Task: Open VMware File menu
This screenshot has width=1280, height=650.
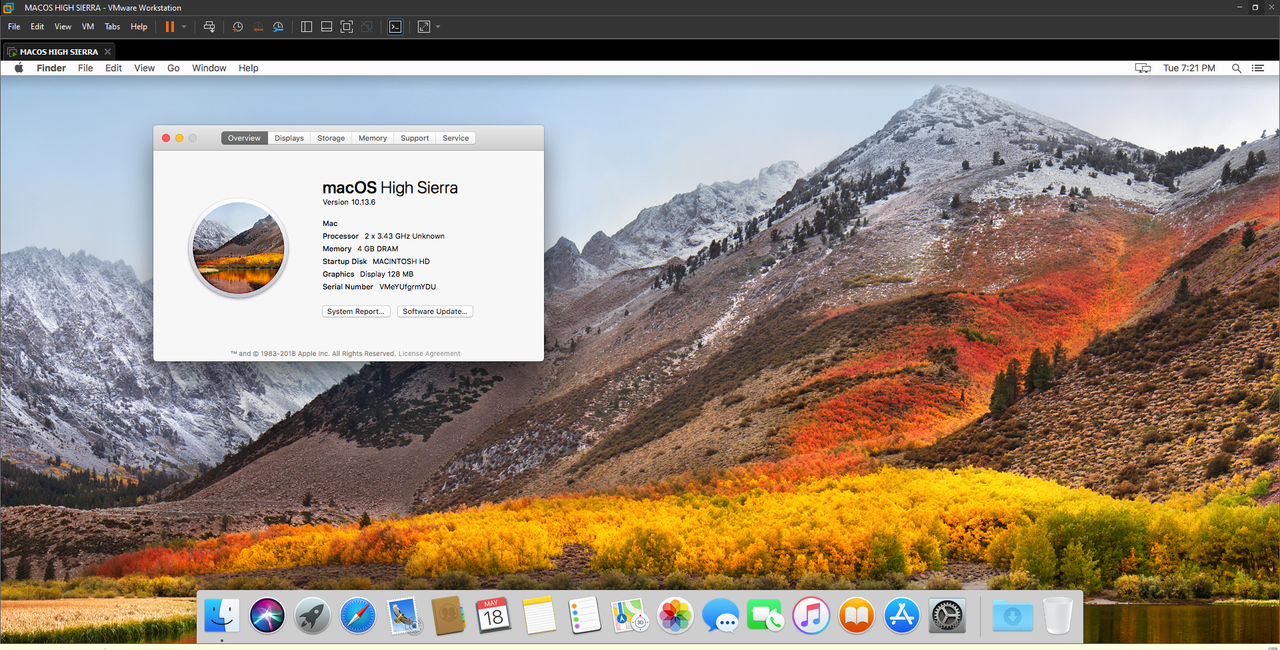Action: coord(14,27)
